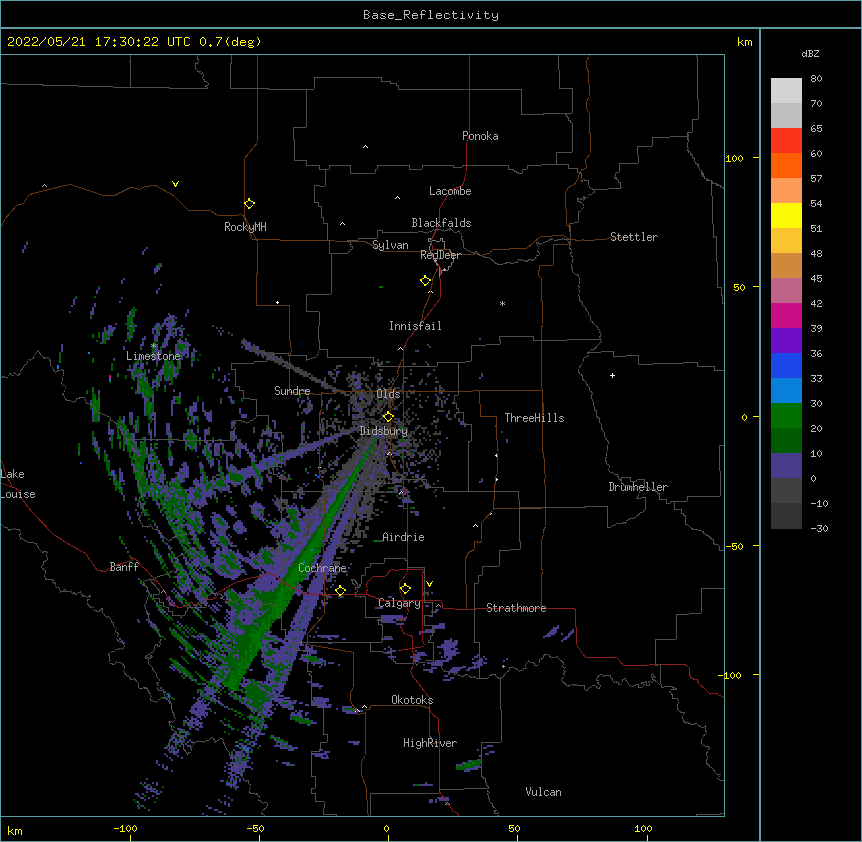Screen dimensions: 862x842
Task: Select the Okotoks label
Action: (x=412, y=700)
